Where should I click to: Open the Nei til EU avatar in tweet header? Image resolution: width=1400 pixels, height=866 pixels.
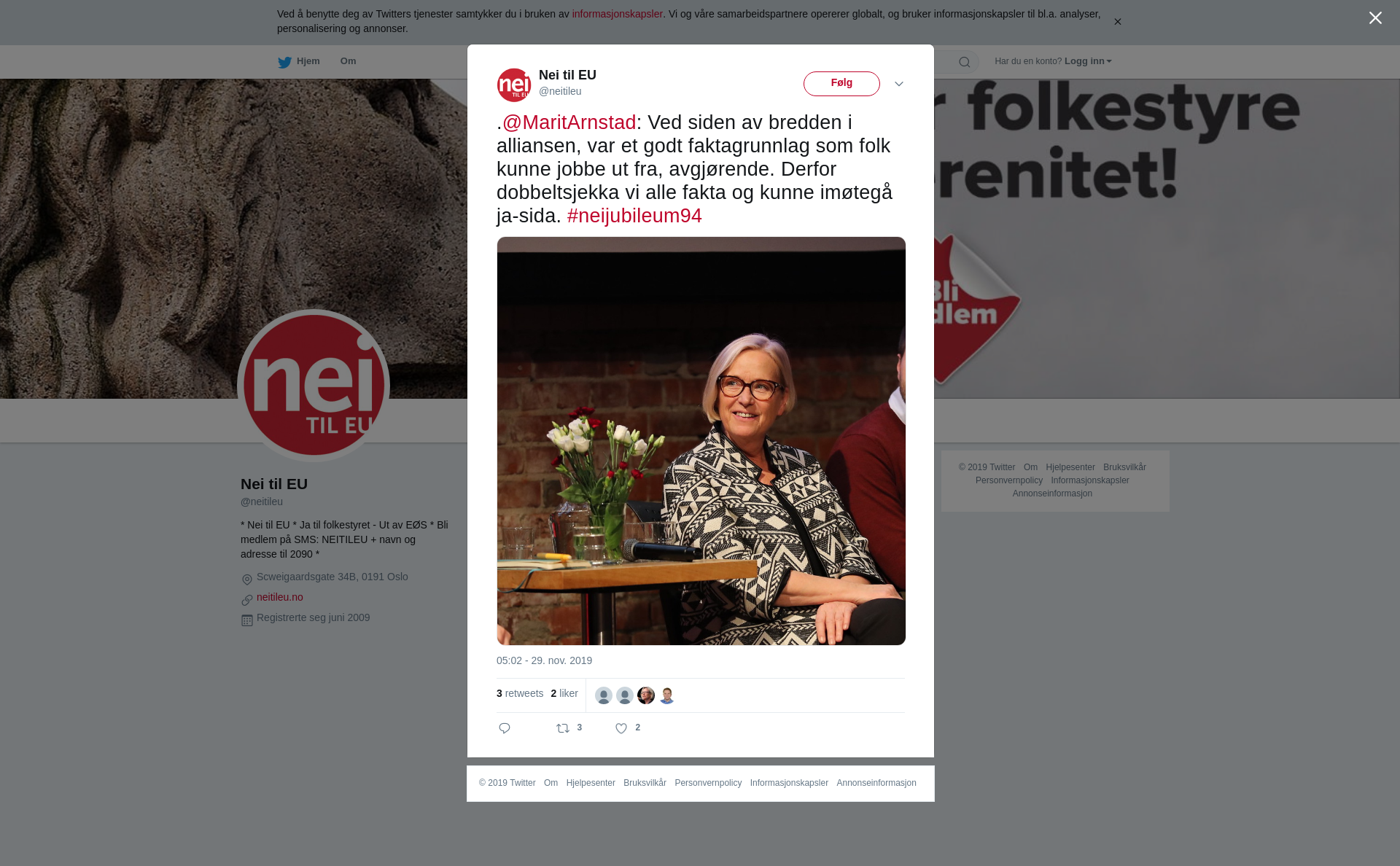click(514, 85)
